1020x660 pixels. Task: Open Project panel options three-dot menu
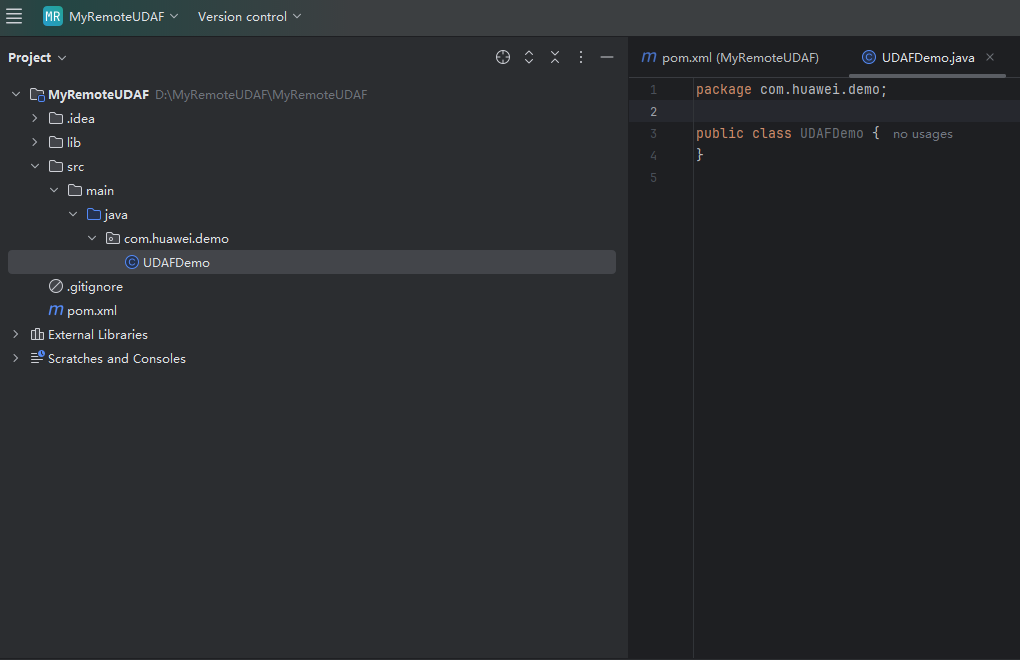pyautogui.click(x=581, y=57)
